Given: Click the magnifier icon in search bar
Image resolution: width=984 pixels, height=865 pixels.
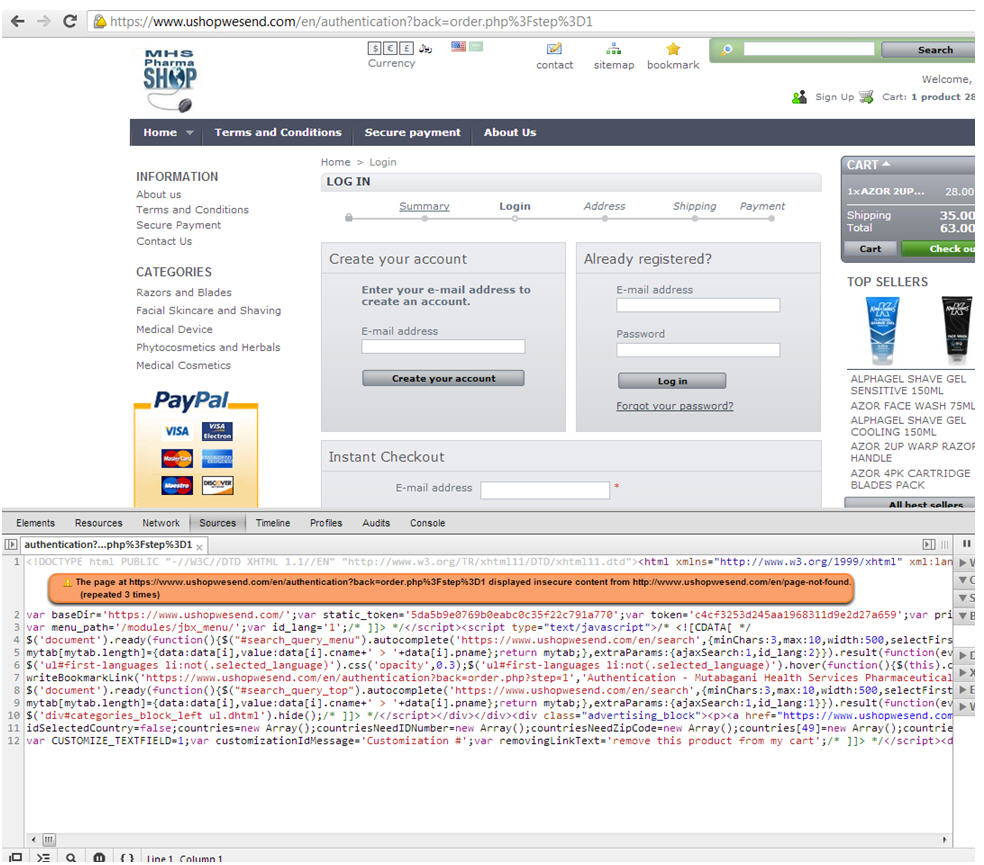Looking at the screenshot, I should point(727,50).
